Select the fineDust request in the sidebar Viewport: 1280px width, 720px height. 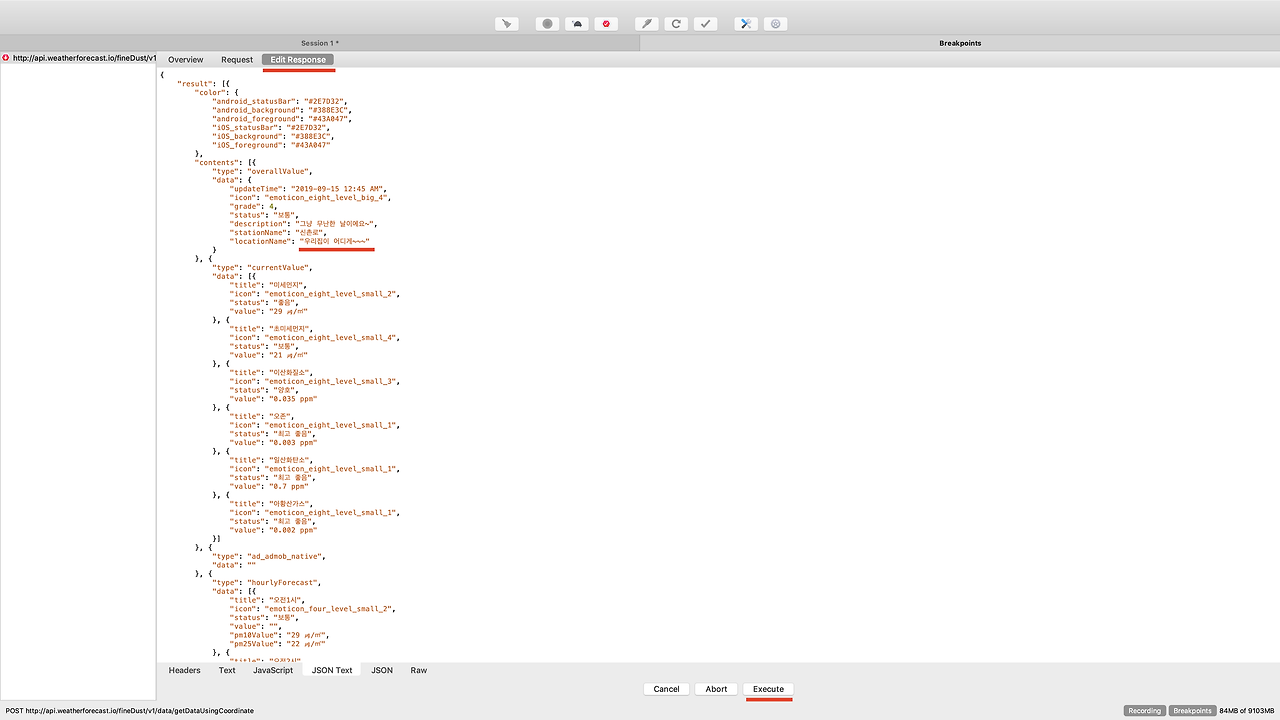tap(80, 57)
